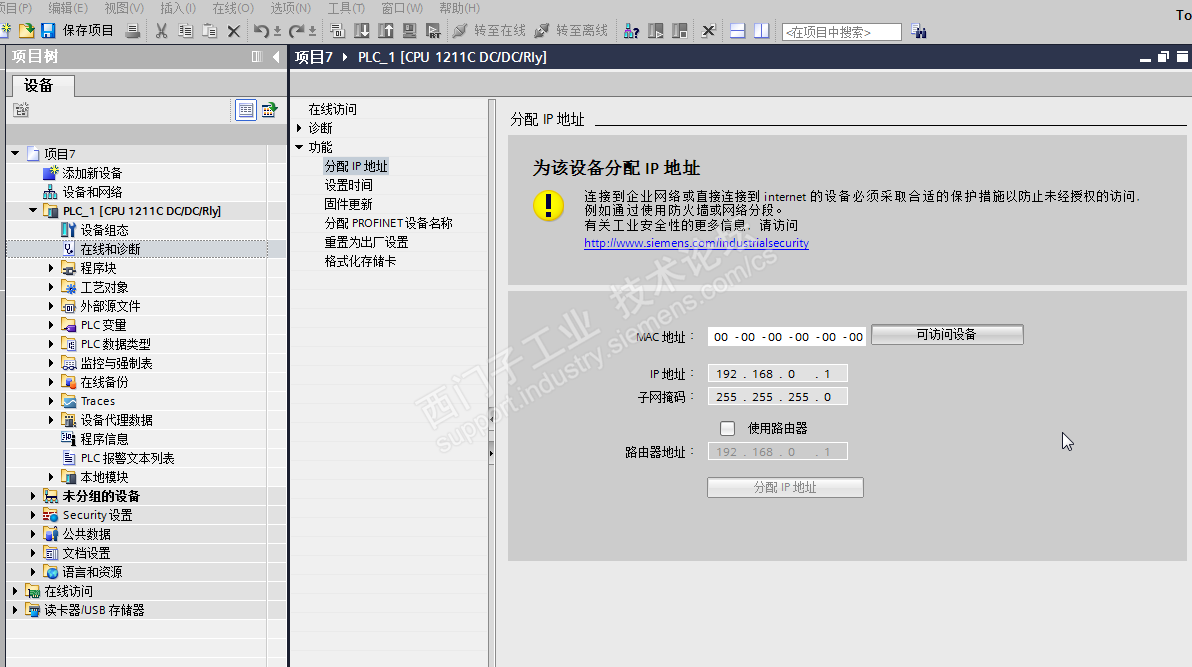Screen dimensions: 1192x667
Task: Click the compile icon in the toolbar
Action: click(x=338, y=31)
